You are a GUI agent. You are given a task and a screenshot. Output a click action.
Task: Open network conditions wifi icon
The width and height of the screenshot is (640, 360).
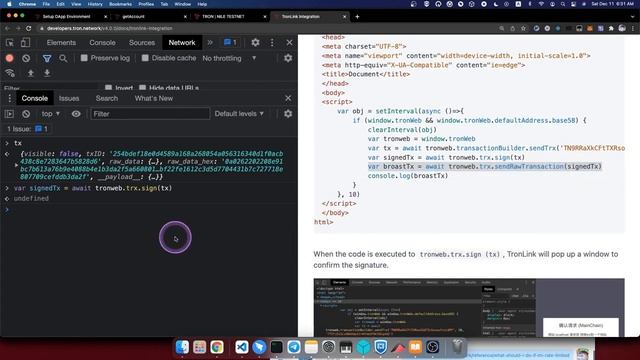[x=10, y=73]
